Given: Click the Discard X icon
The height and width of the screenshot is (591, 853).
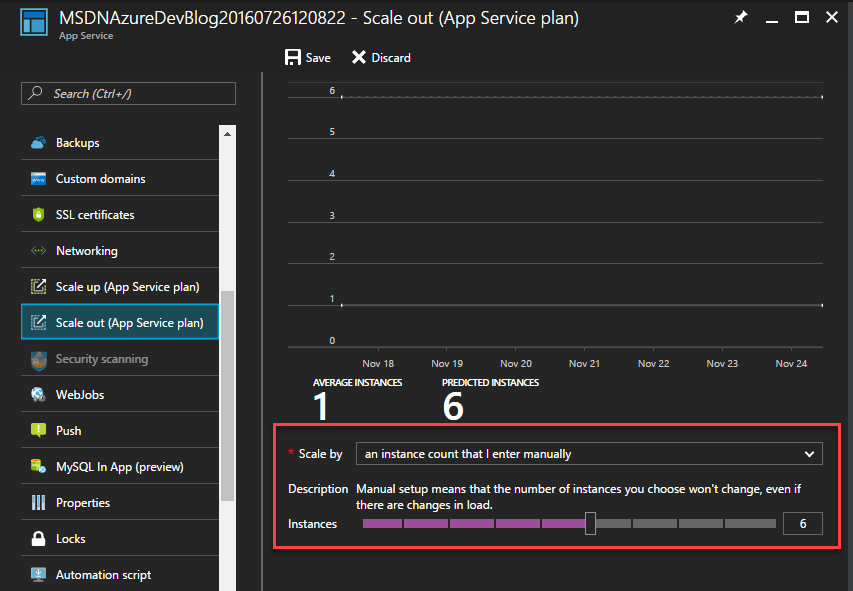Looking at the screenshot, I should 358,57.
